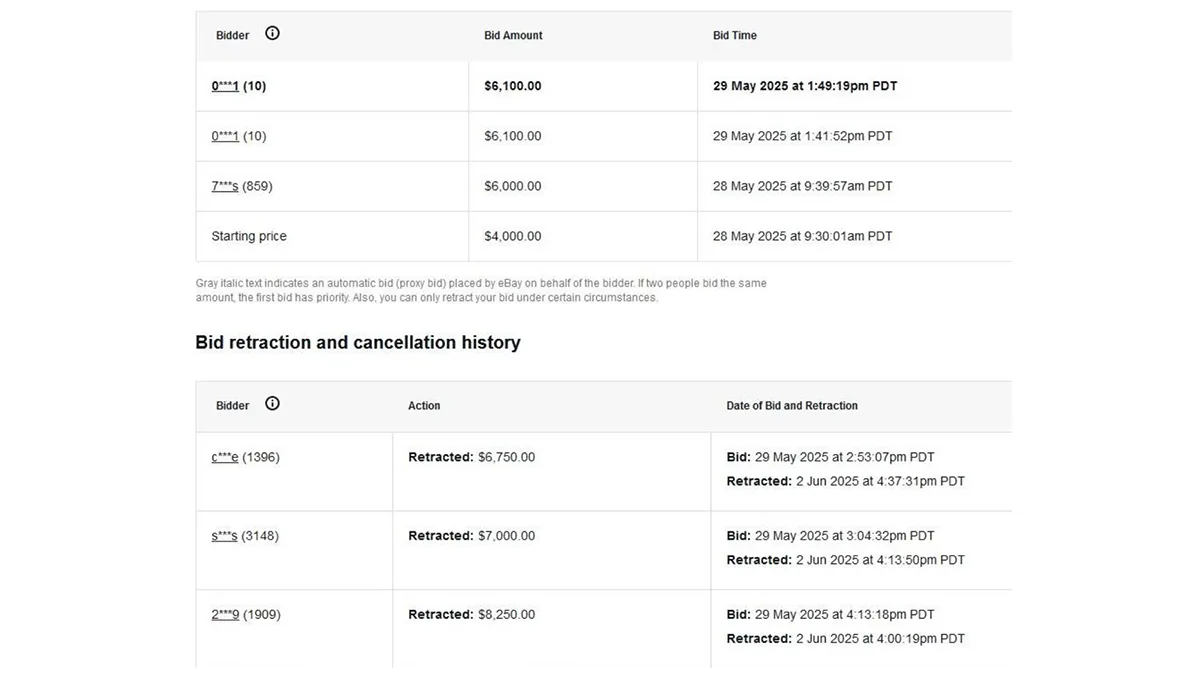Open bidder profile 0***1 with winning bid
The image size is (1200, 675).
coord(225,86)
